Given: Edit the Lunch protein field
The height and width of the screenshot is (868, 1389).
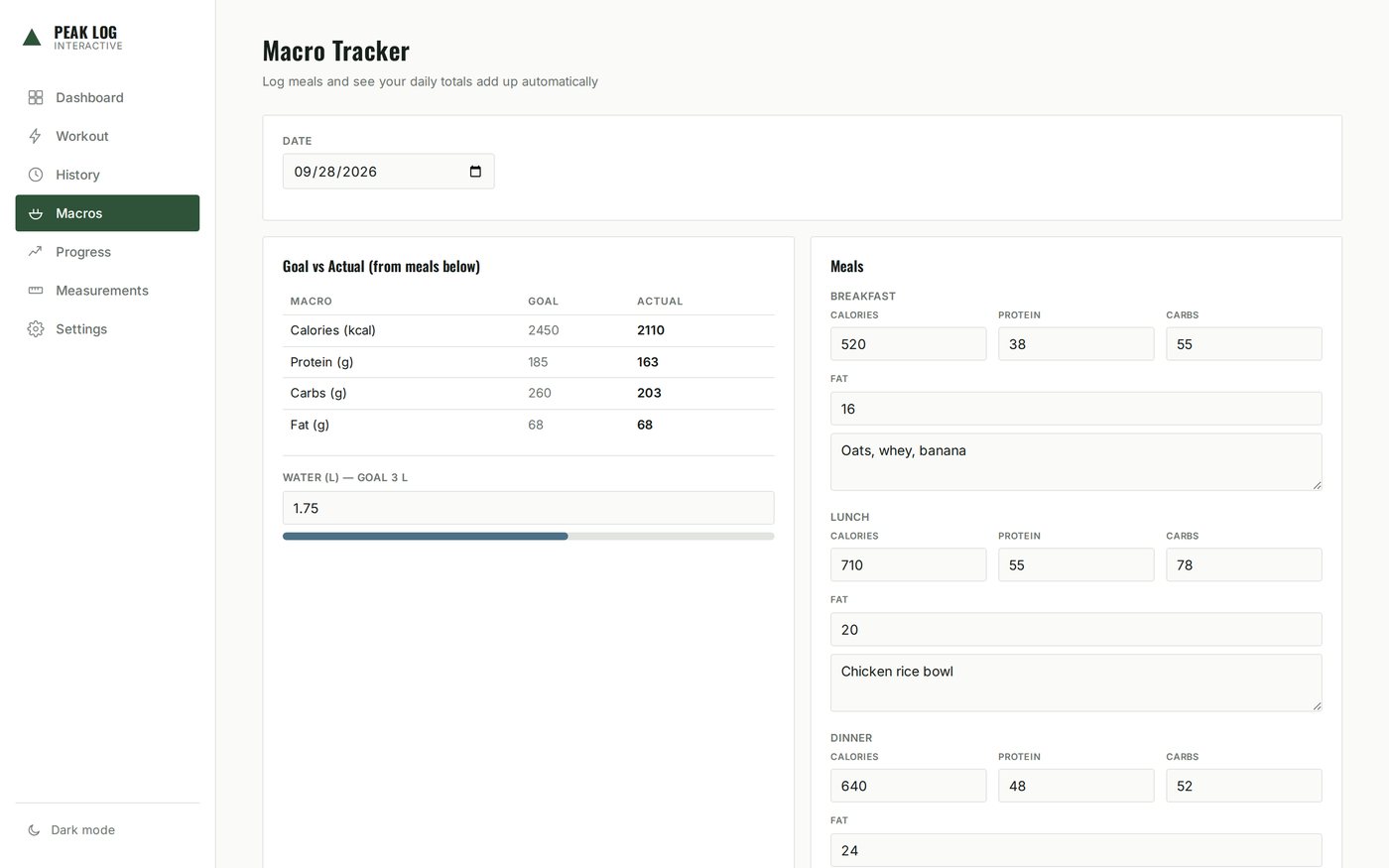Looking at the screenshot, I should (1075, 565).
